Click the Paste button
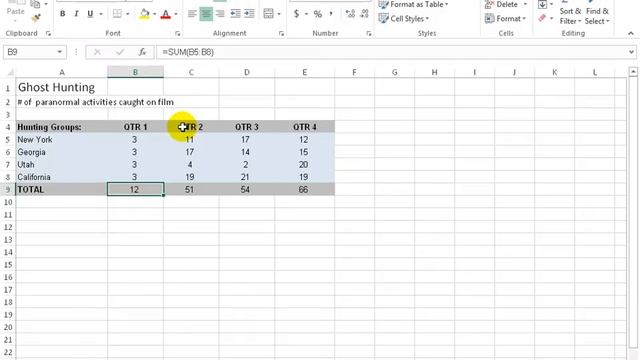Screen dimensions: 640x360 click(15, 11)
